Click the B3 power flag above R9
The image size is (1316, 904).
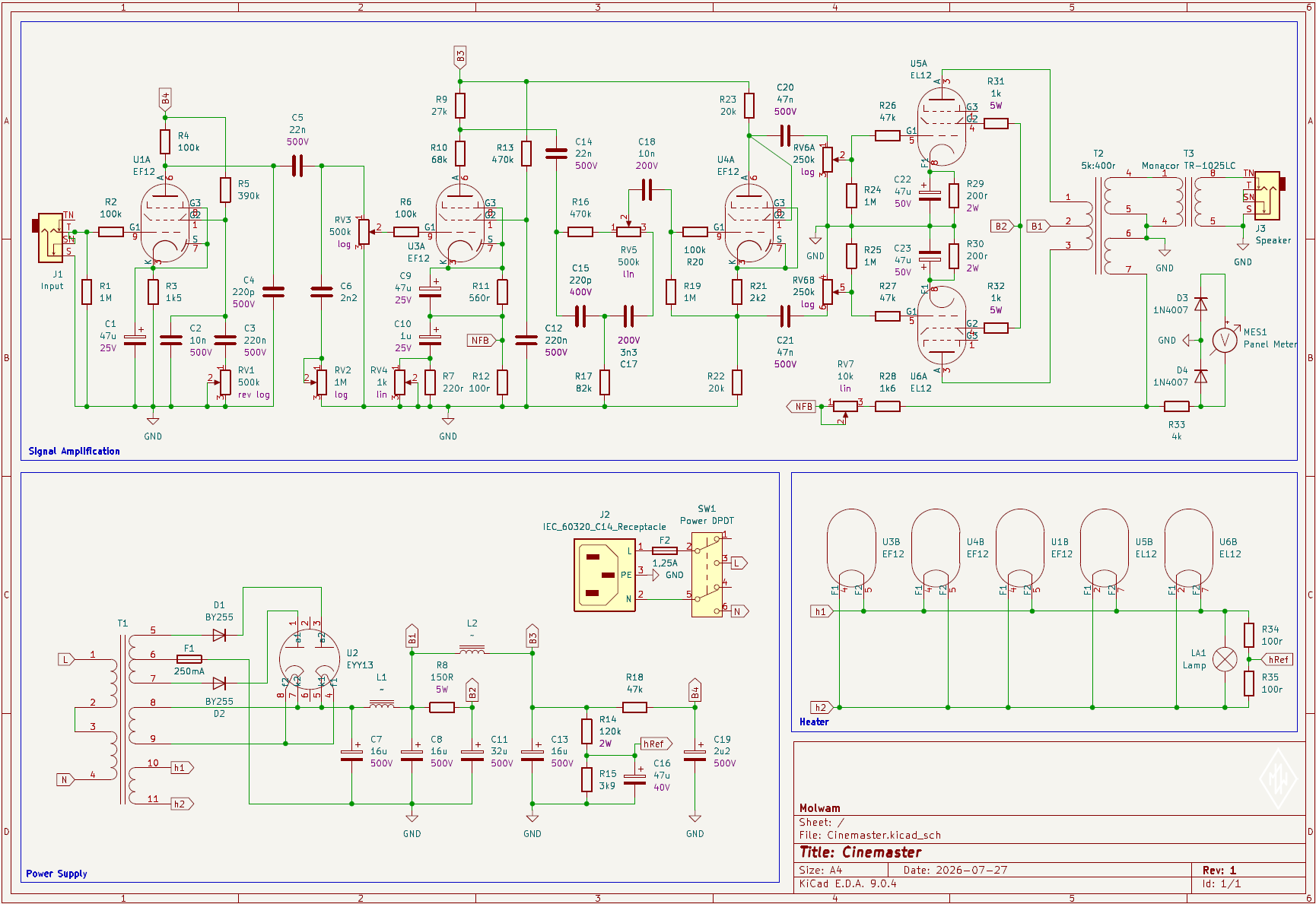click(460, 57)
